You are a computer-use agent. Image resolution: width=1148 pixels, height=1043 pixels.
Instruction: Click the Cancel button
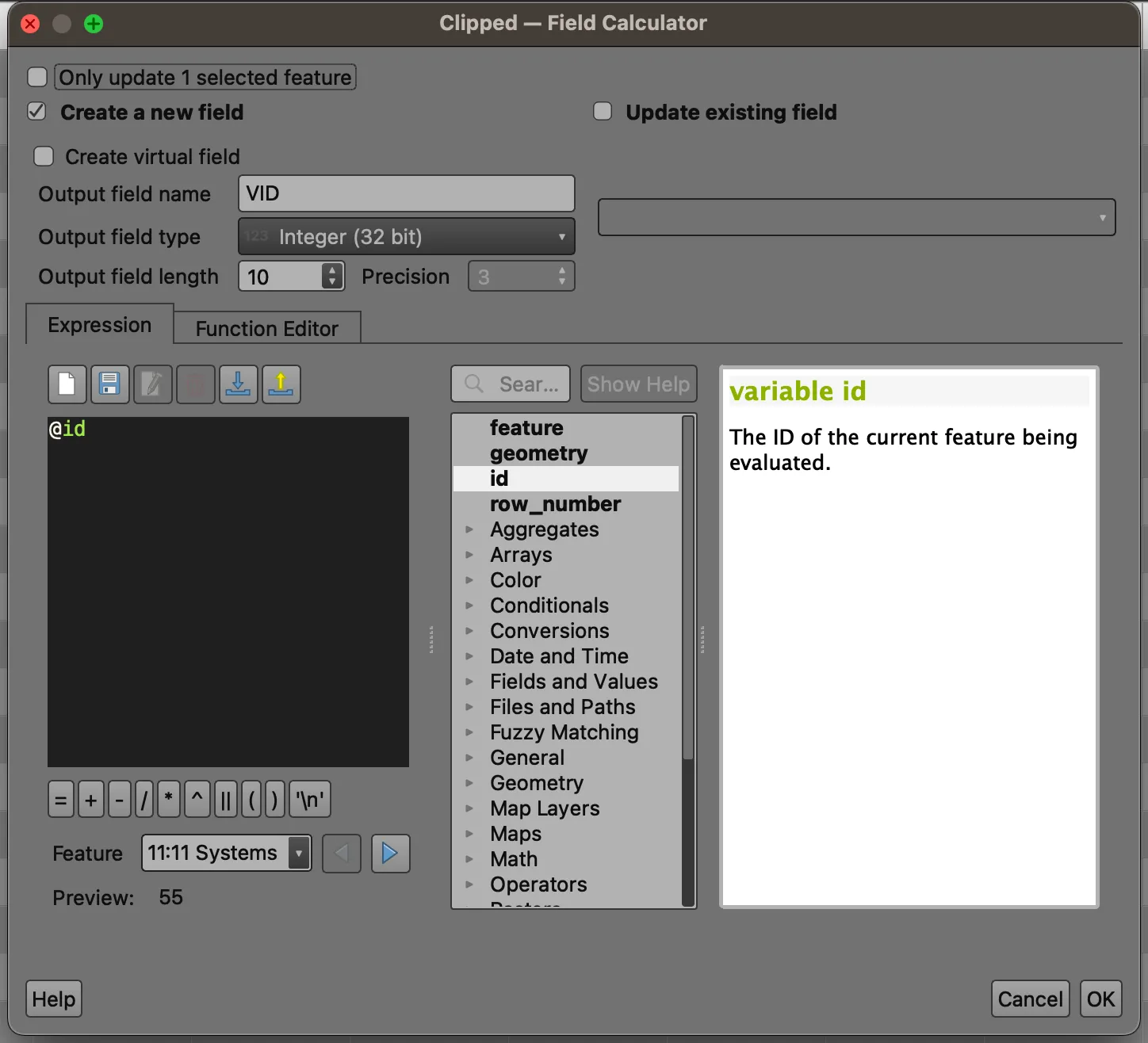point(1030,999)
